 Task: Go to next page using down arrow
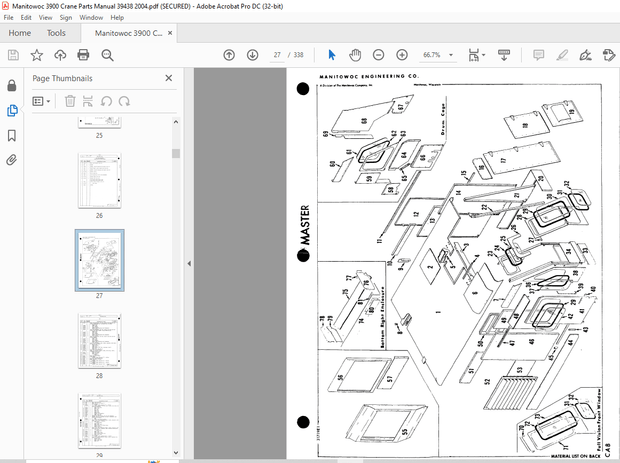[252, 55]
